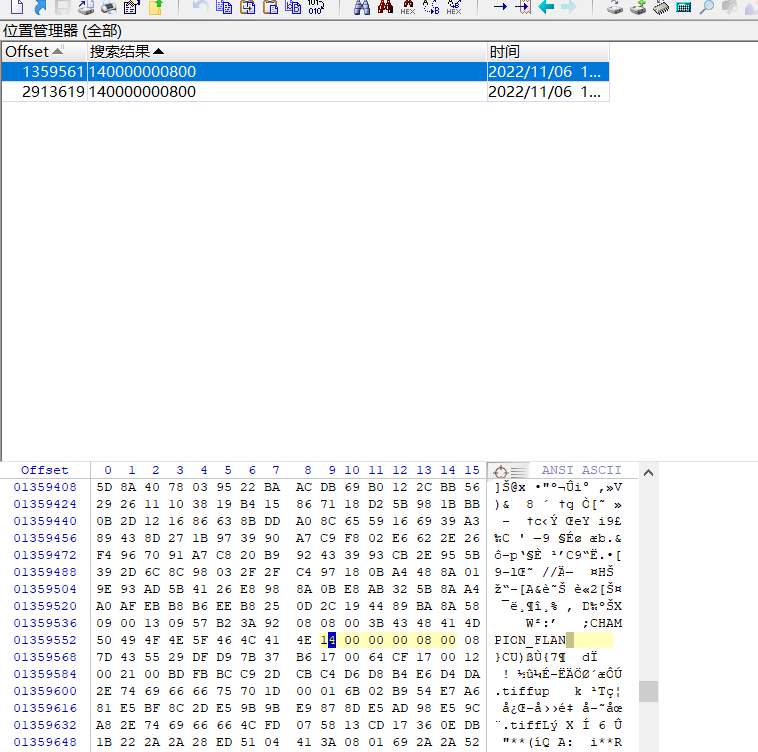Click hex column header 0
Screen dimensions: 758x752
click(x=108, y=470)
